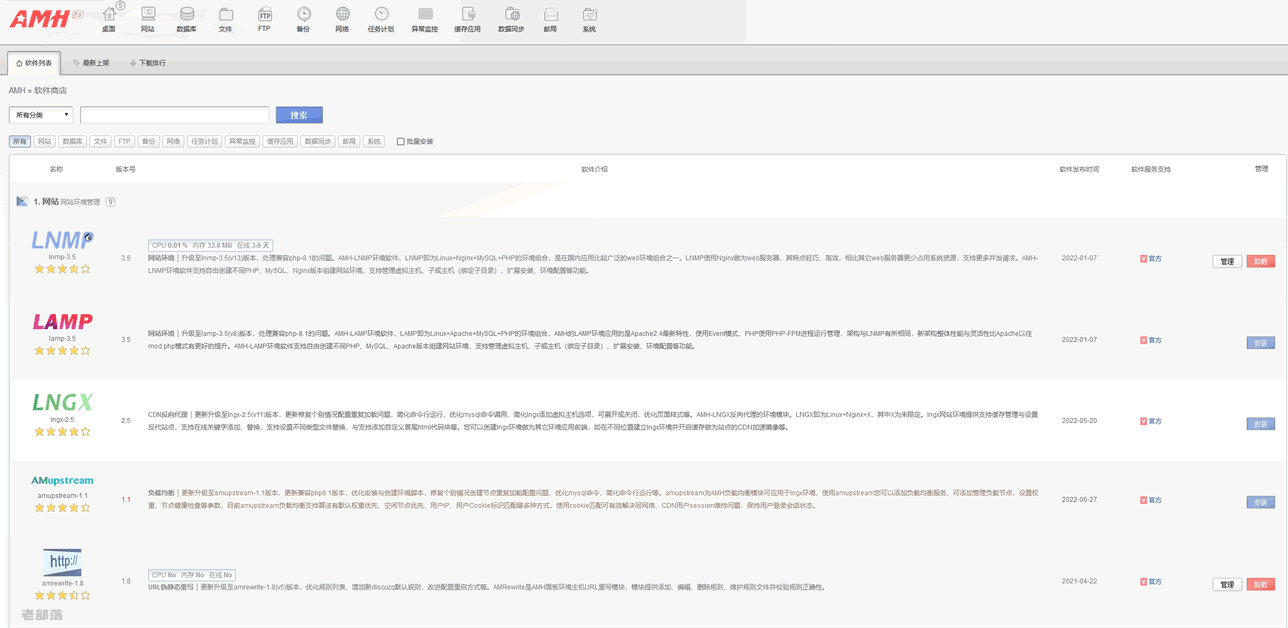Select the FTP filter tag
The height and width of the screenshot is (628, 1288).
pos(124,142)
